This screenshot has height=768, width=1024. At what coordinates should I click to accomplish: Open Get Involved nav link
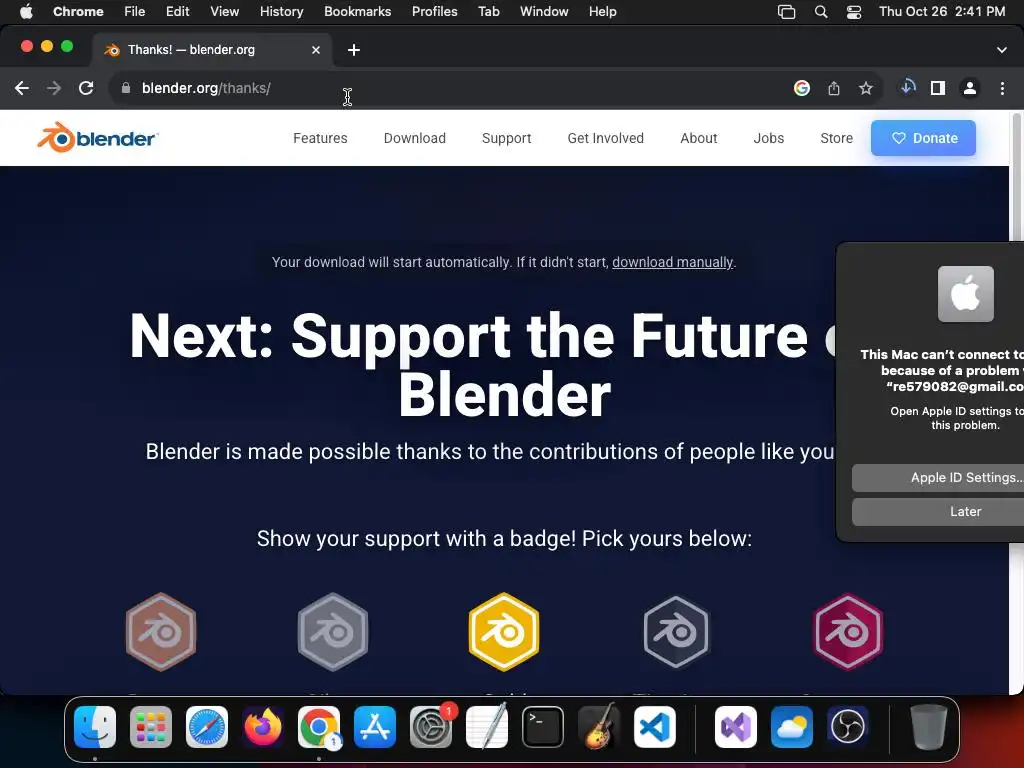(605, 138)
